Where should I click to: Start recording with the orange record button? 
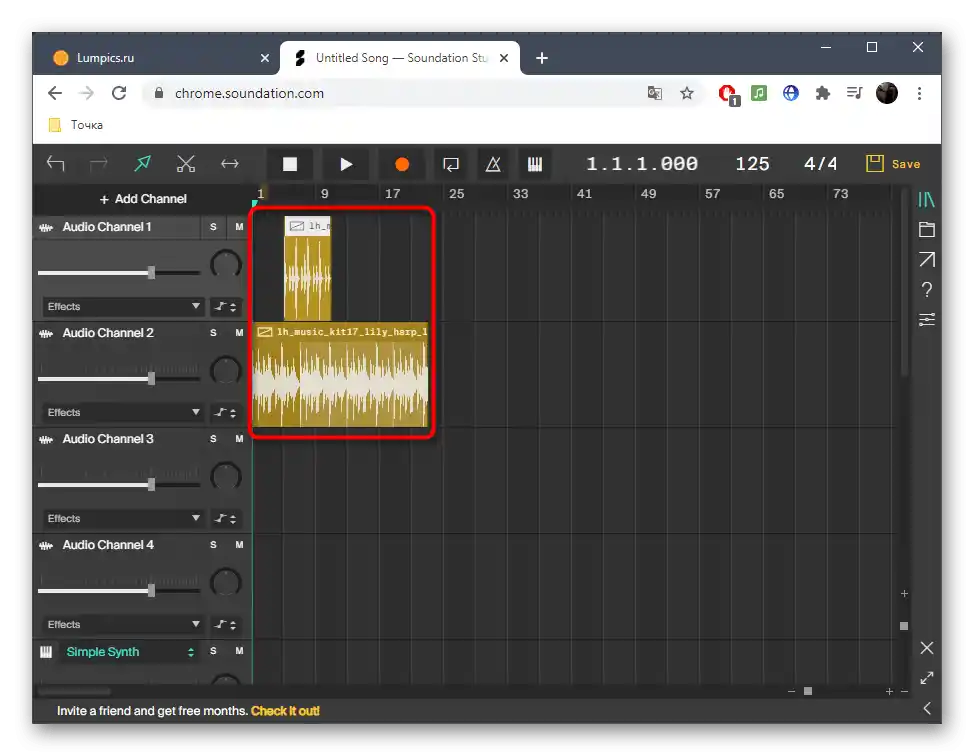click(x=402, y=164)
